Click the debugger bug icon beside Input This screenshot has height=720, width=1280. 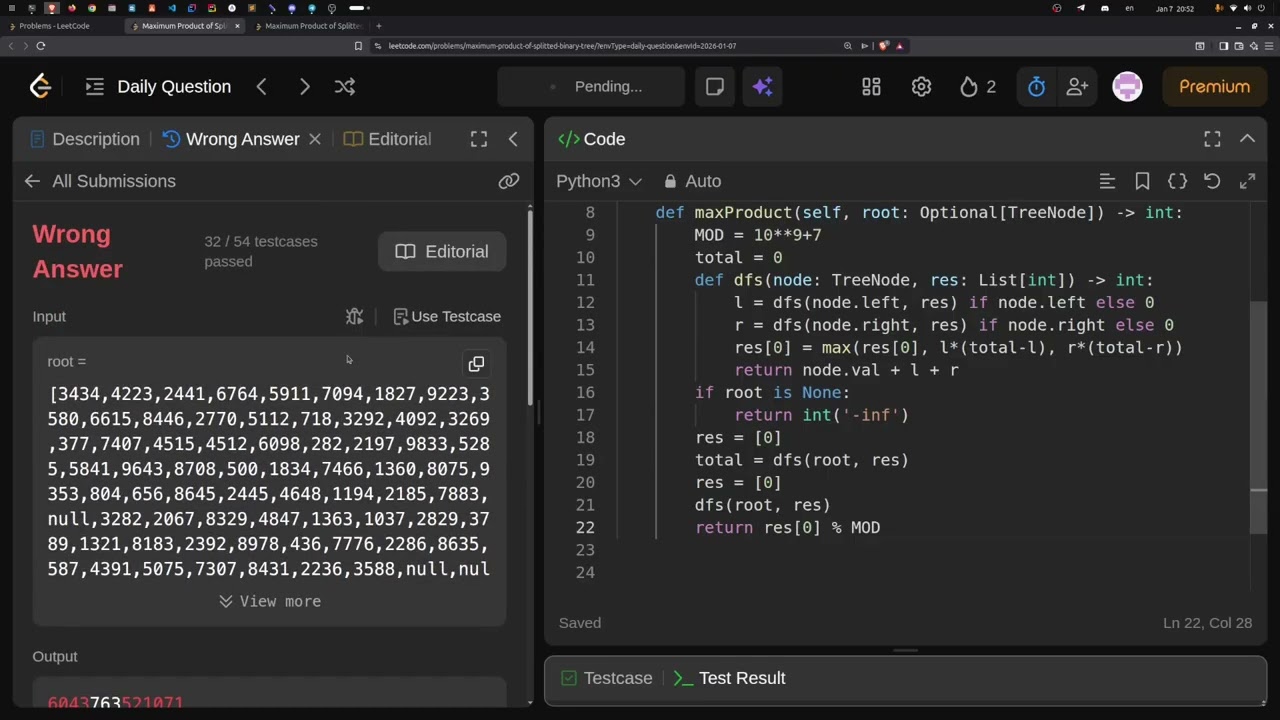pyautogui.click(x=354, y=317)
